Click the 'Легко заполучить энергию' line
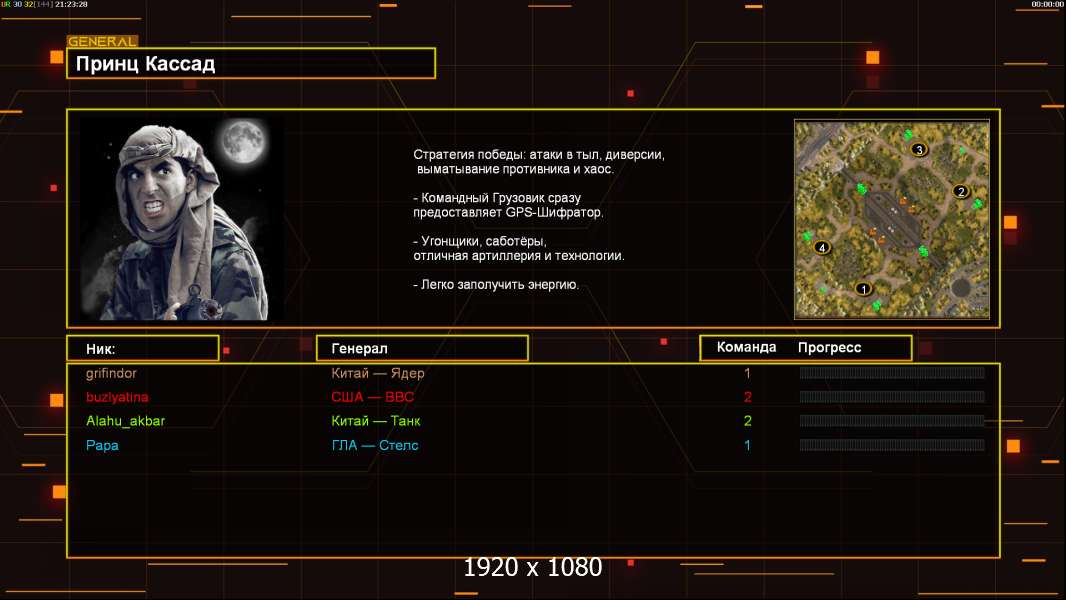This screenshot has height=600, width=1066. point(496,285)
